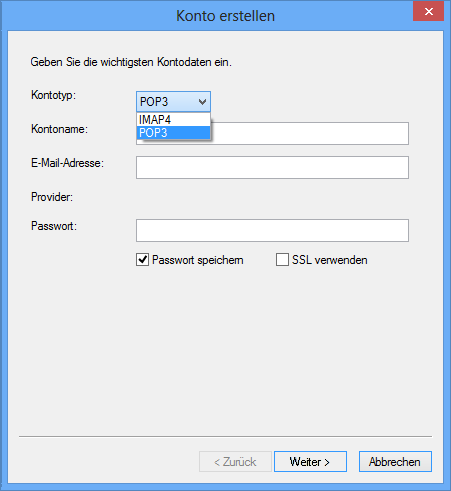The width and height of the screenshot is (451, 491).
Task: Click the Provider label
Action: pyautogui.click(x=52, y=197)
